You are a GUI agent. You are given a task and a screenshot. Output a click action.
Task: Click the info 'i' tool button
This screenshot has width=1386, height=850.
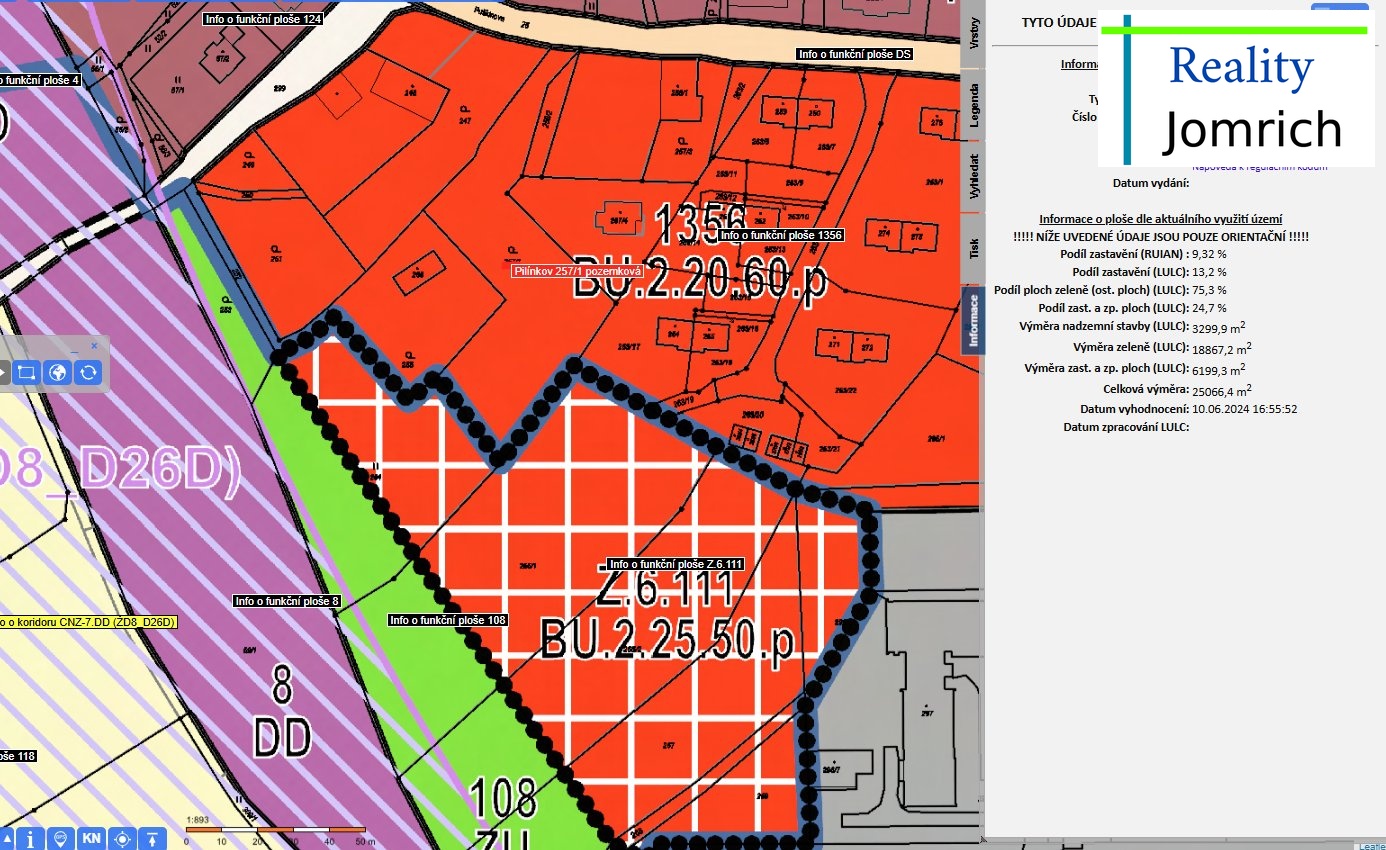point(31,838)
